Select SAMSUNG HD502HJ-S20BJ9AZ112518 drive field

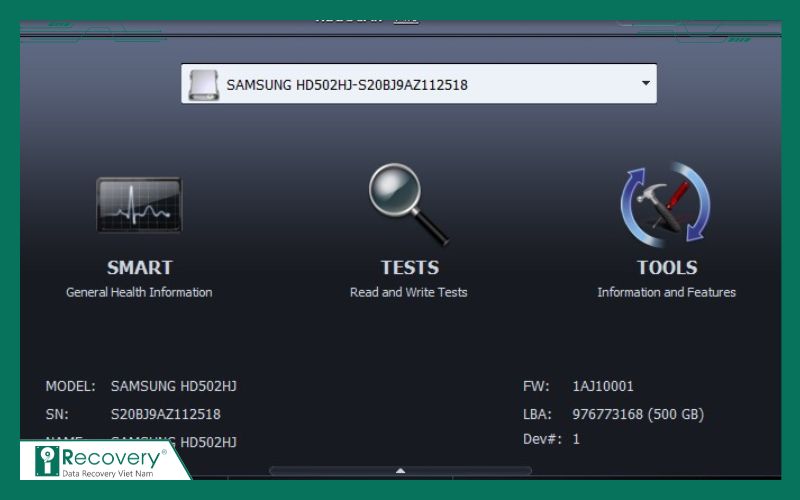pyautogui.click(x=418, y=84)
